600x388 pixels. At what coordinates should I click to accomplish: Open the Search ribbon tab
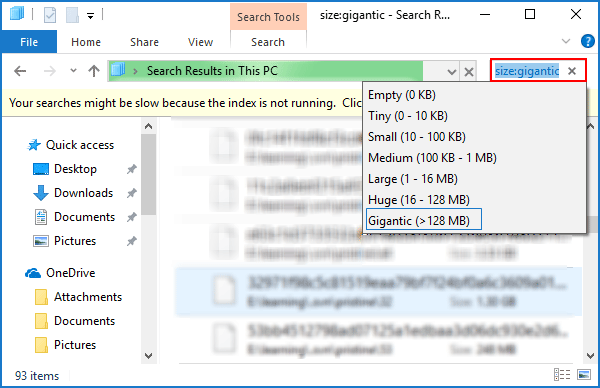(x=268, y=42)
